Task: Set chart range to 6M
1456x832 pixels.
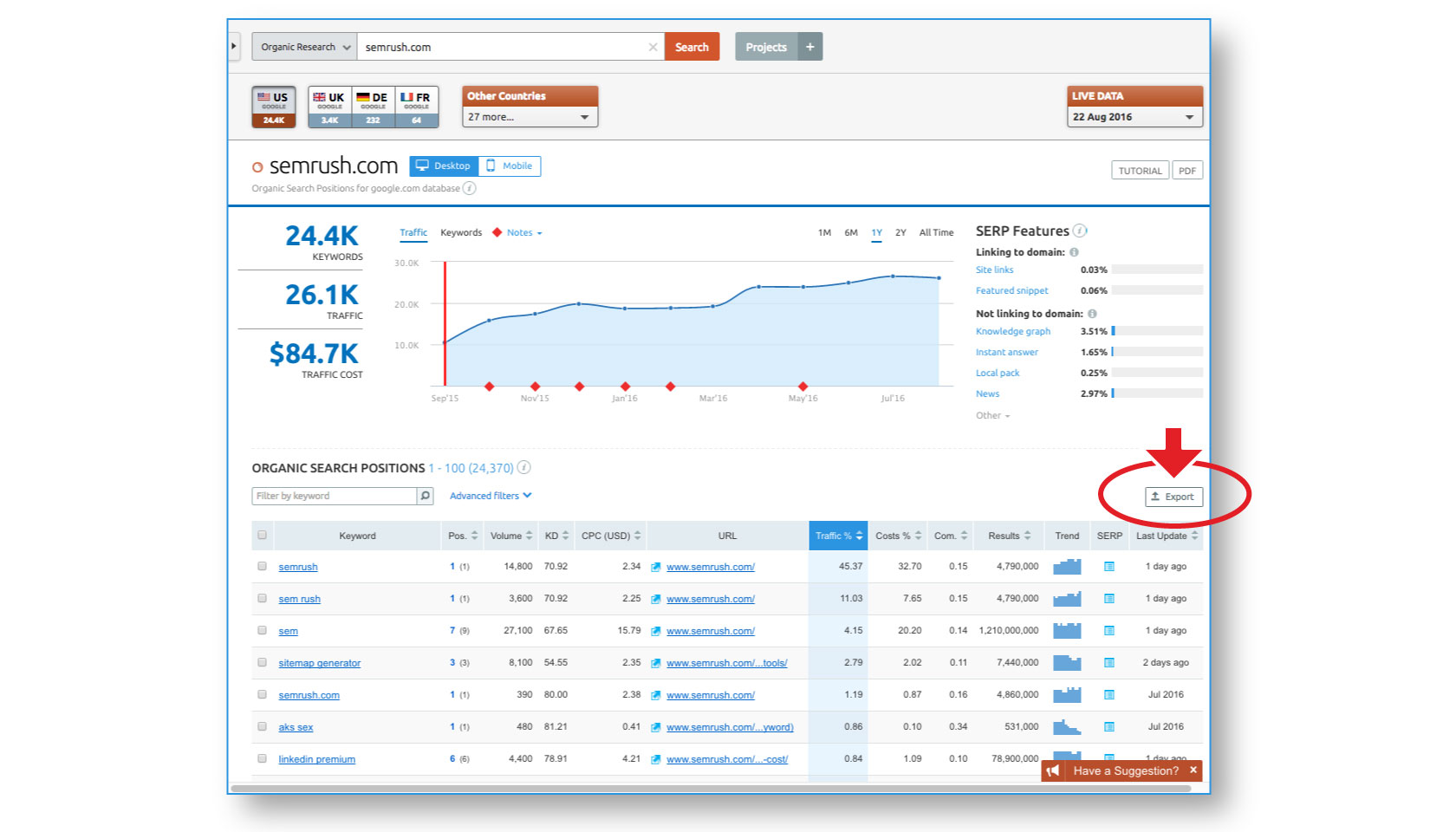Action: 851,232
